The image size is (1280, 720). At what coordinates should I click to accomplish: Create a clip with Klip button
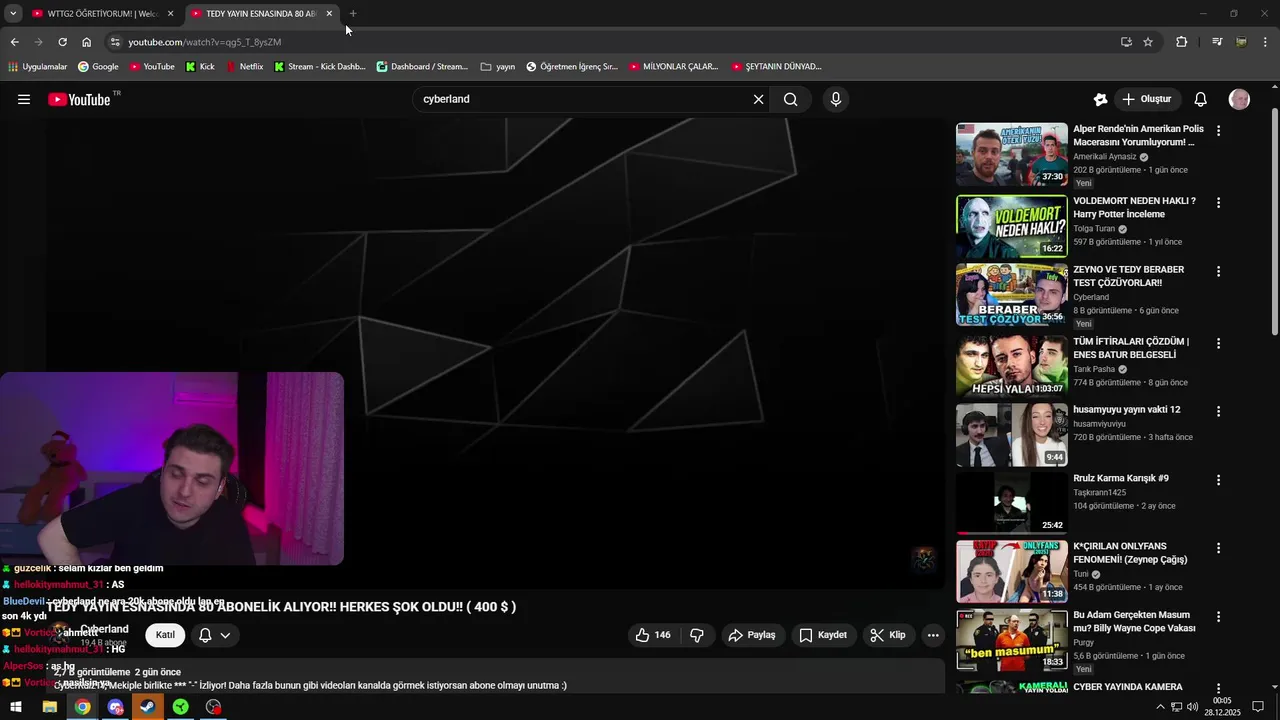(x=887, y=635)
